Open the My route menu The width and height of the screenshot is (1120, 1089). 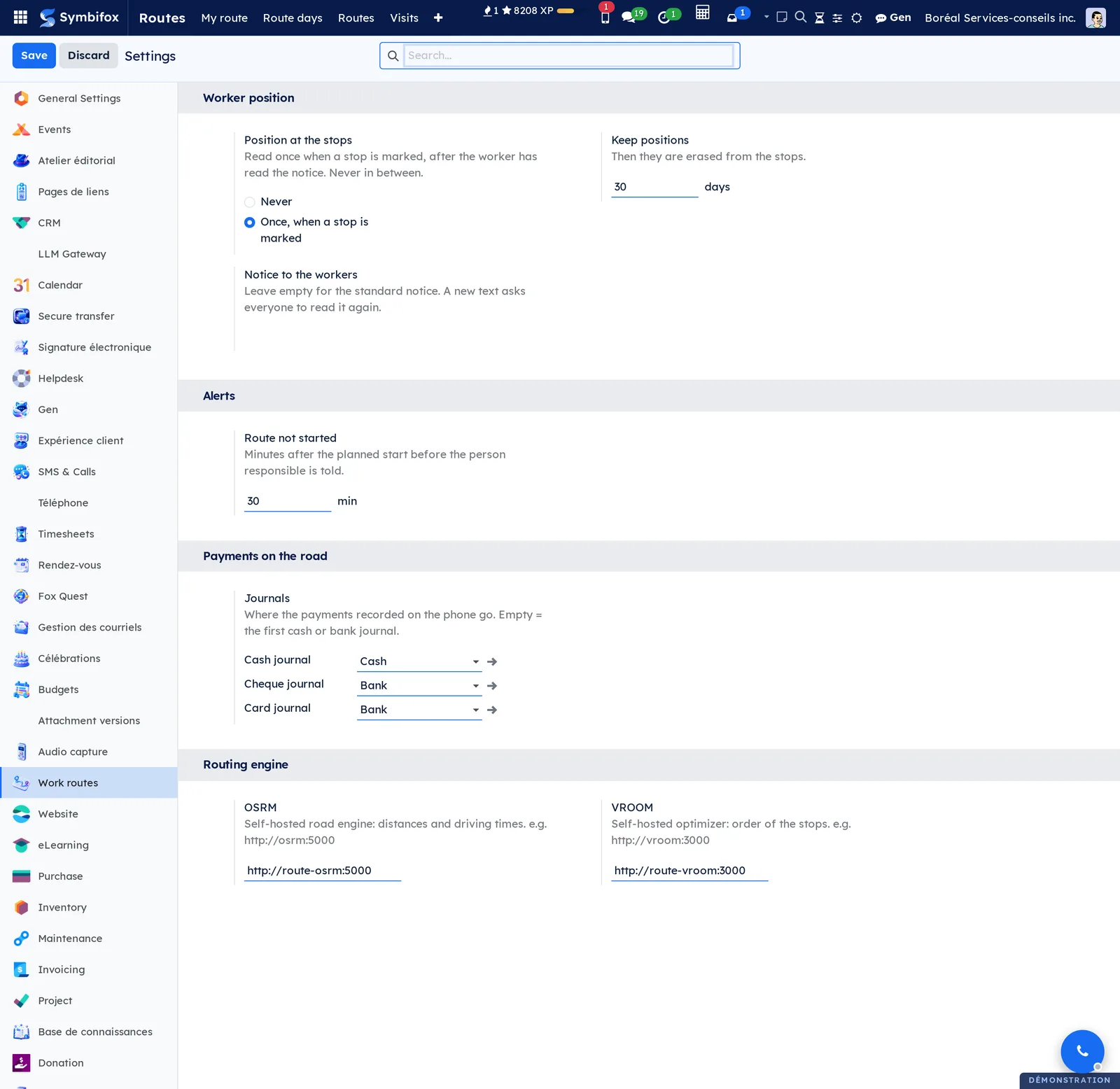[225, 17]
